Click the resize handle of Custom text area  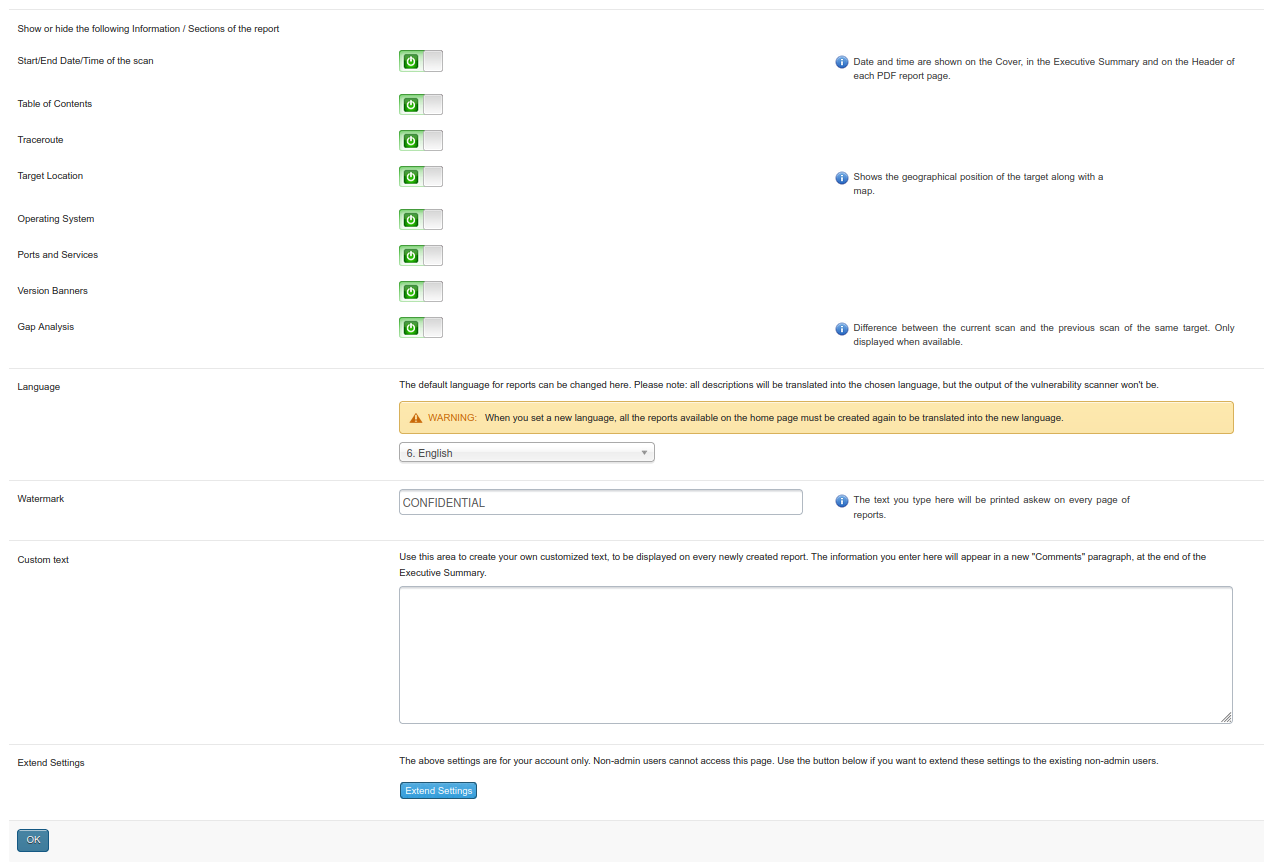point(1226,716)
